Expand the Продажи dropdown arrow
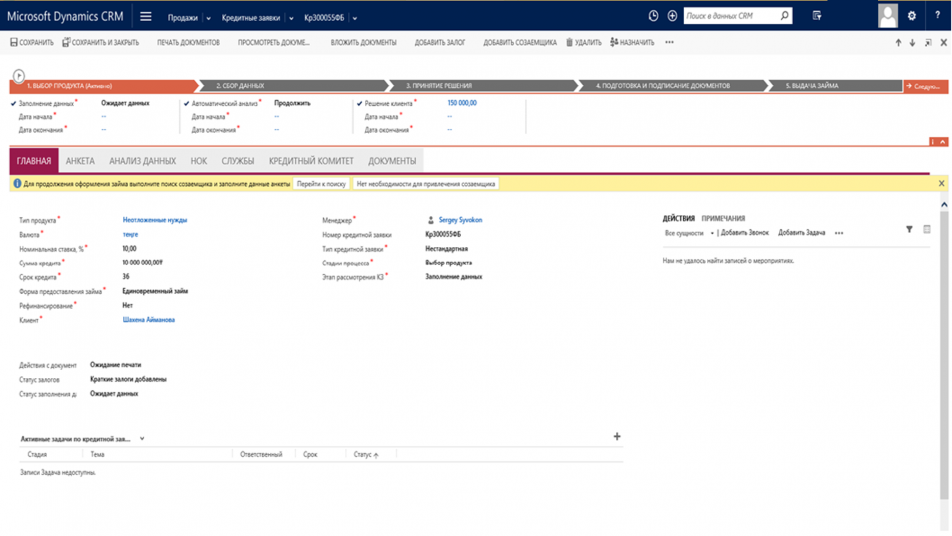Image resolution: width=952 pixels, height=536 pixels. [x=208, y=18]
